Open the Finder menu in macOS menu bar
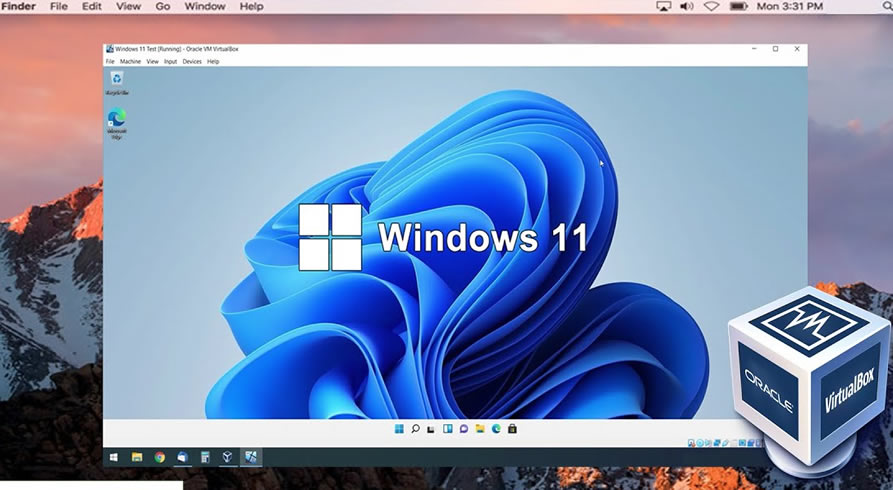The width and height of the screenshot is (893, 490). tap(18, 6)
